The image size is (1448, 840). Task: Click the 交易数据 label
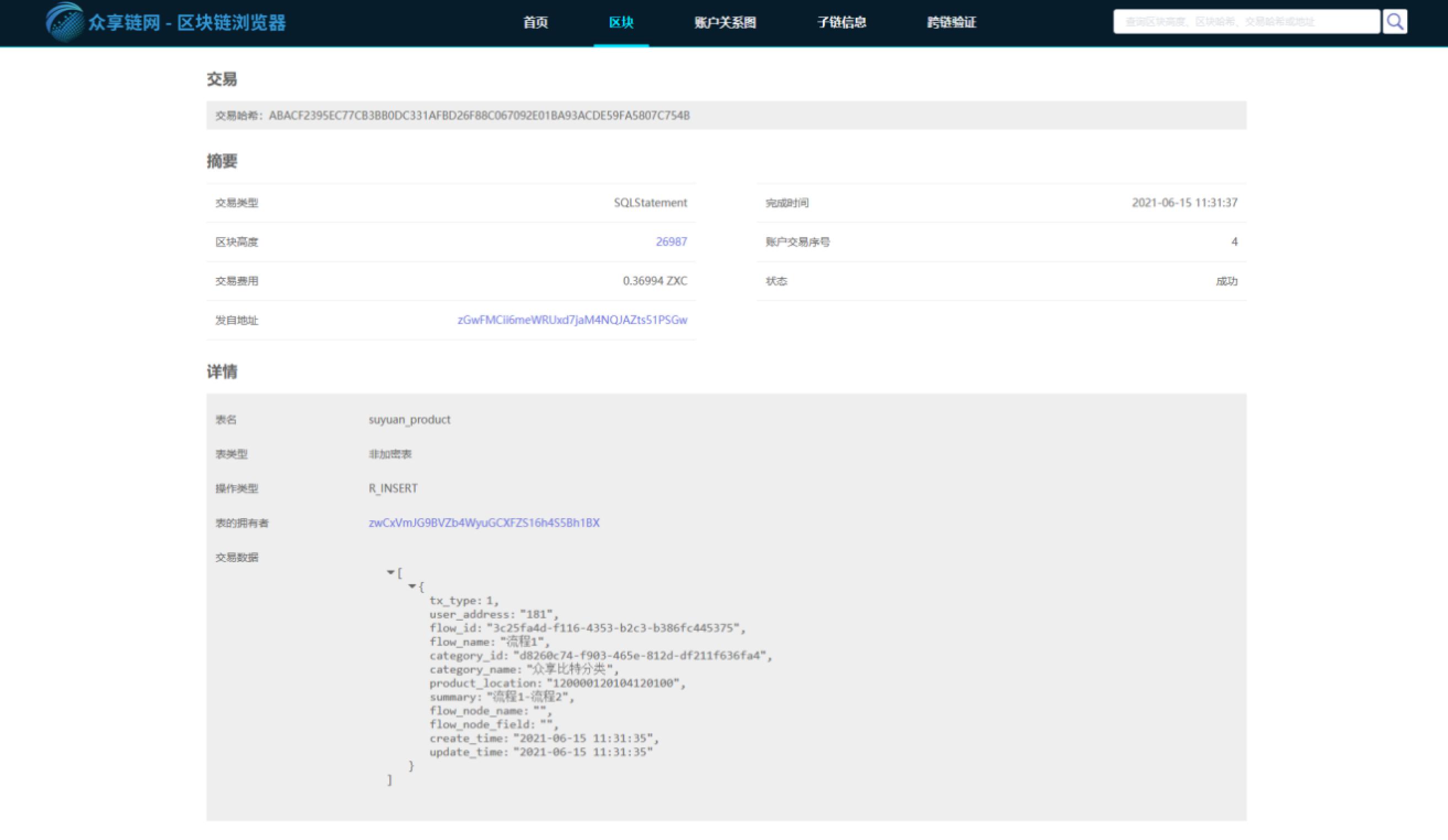[237, 557]
